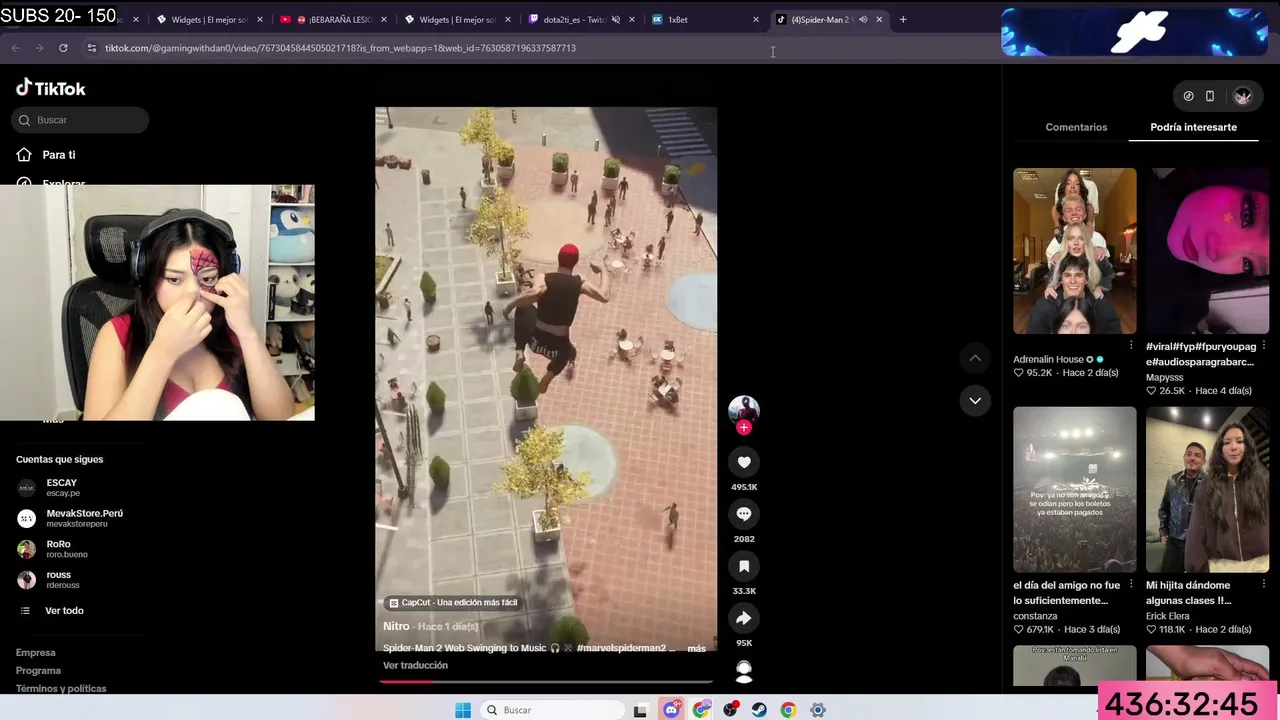Mute the Spider-Man 2 tab audio icon
This screenshot has width=1280, height=720.
[863, 19]
